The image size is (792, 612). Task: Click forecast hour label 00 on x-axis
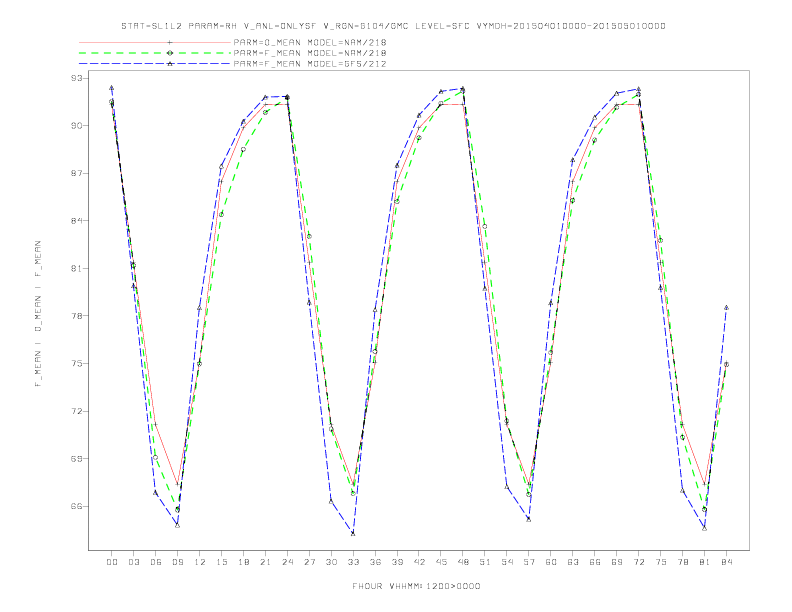pyautogui.click(x=112, y=562)
